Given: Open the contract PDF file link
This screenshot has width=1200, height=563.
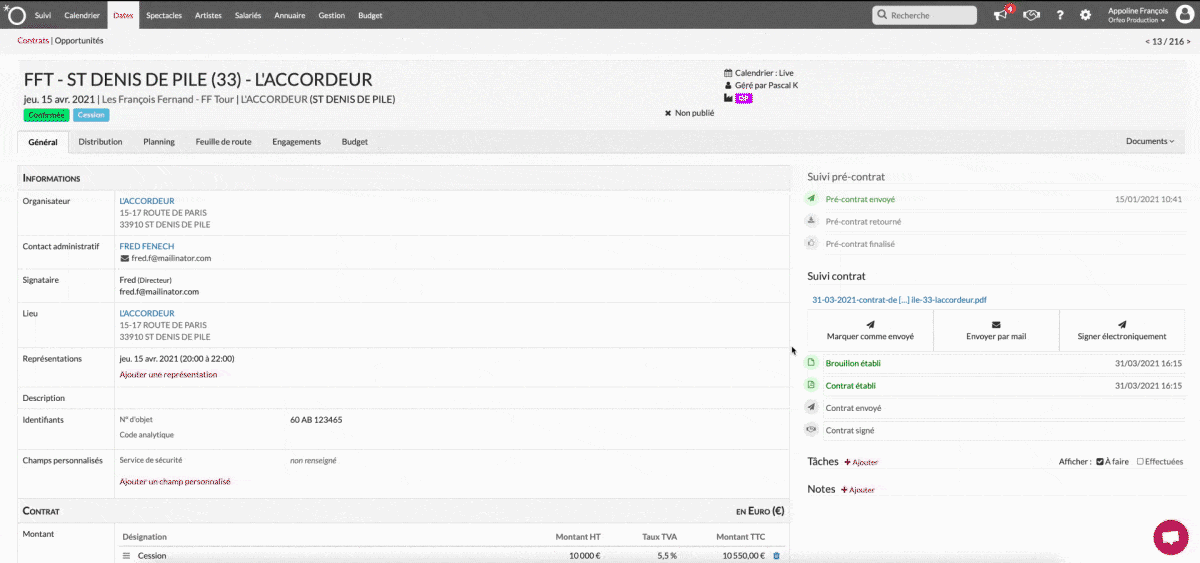Looking at the screenshot, I should pos(899,299).
